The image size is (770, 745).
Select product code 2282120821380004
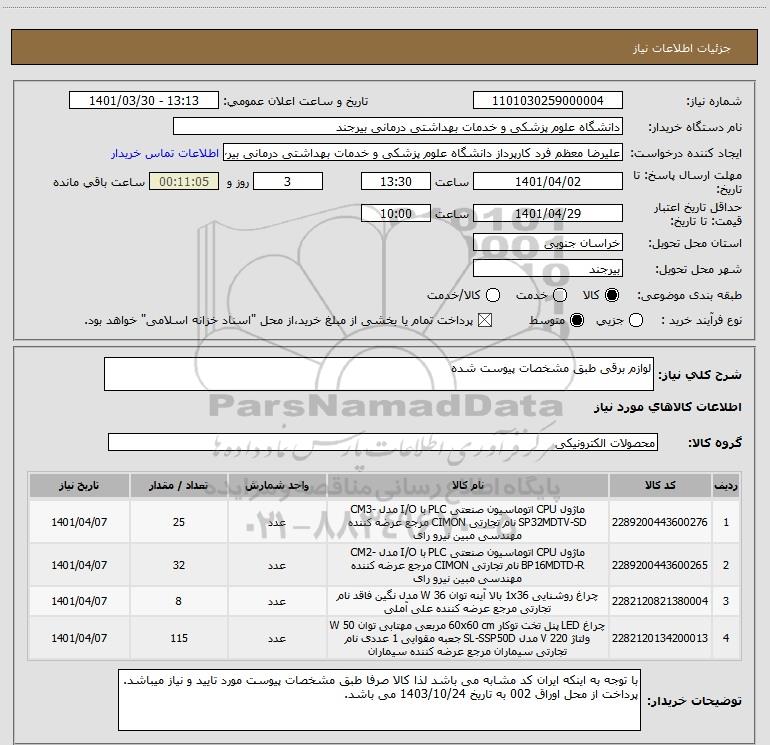click(660, 601)
